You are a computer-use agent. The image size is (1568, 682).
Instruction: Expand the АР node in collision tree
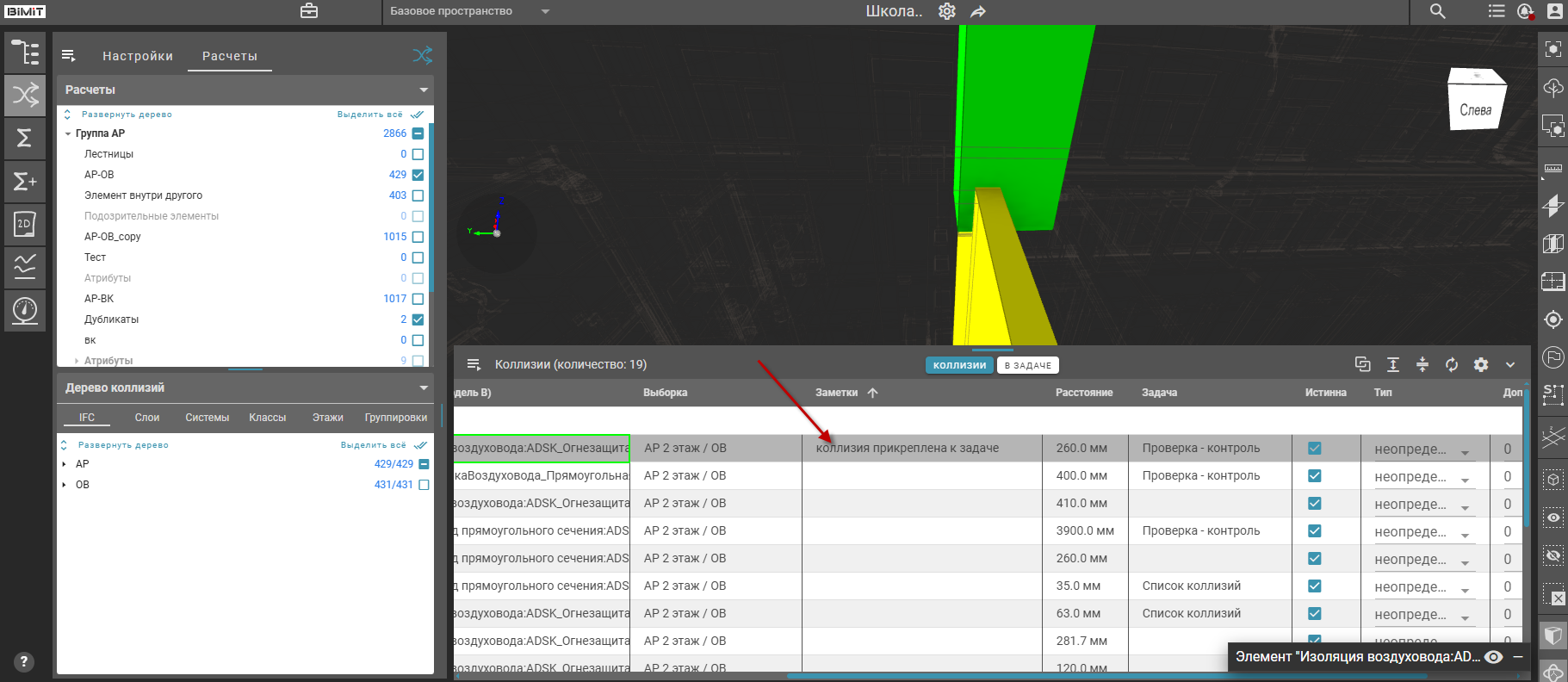(x=65, y=464)
